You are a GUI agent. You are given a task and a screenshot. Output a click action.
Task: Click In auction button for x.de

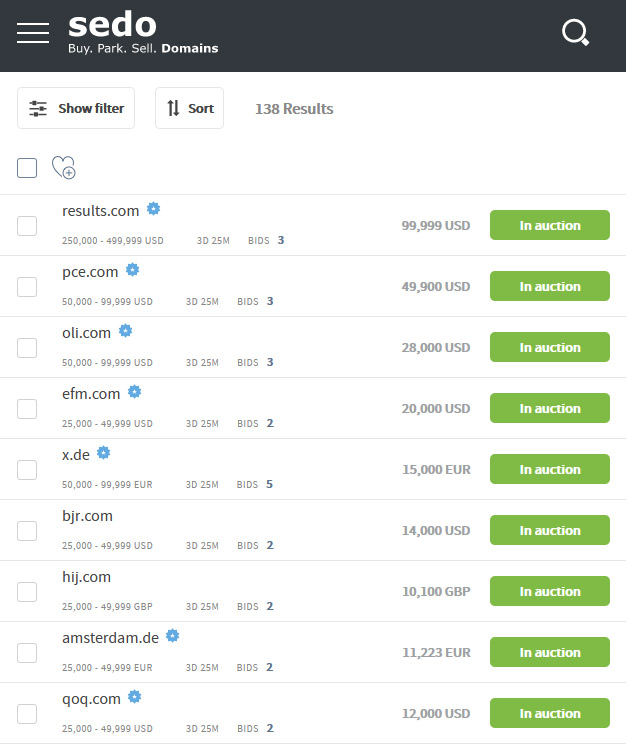pos(550,469)
